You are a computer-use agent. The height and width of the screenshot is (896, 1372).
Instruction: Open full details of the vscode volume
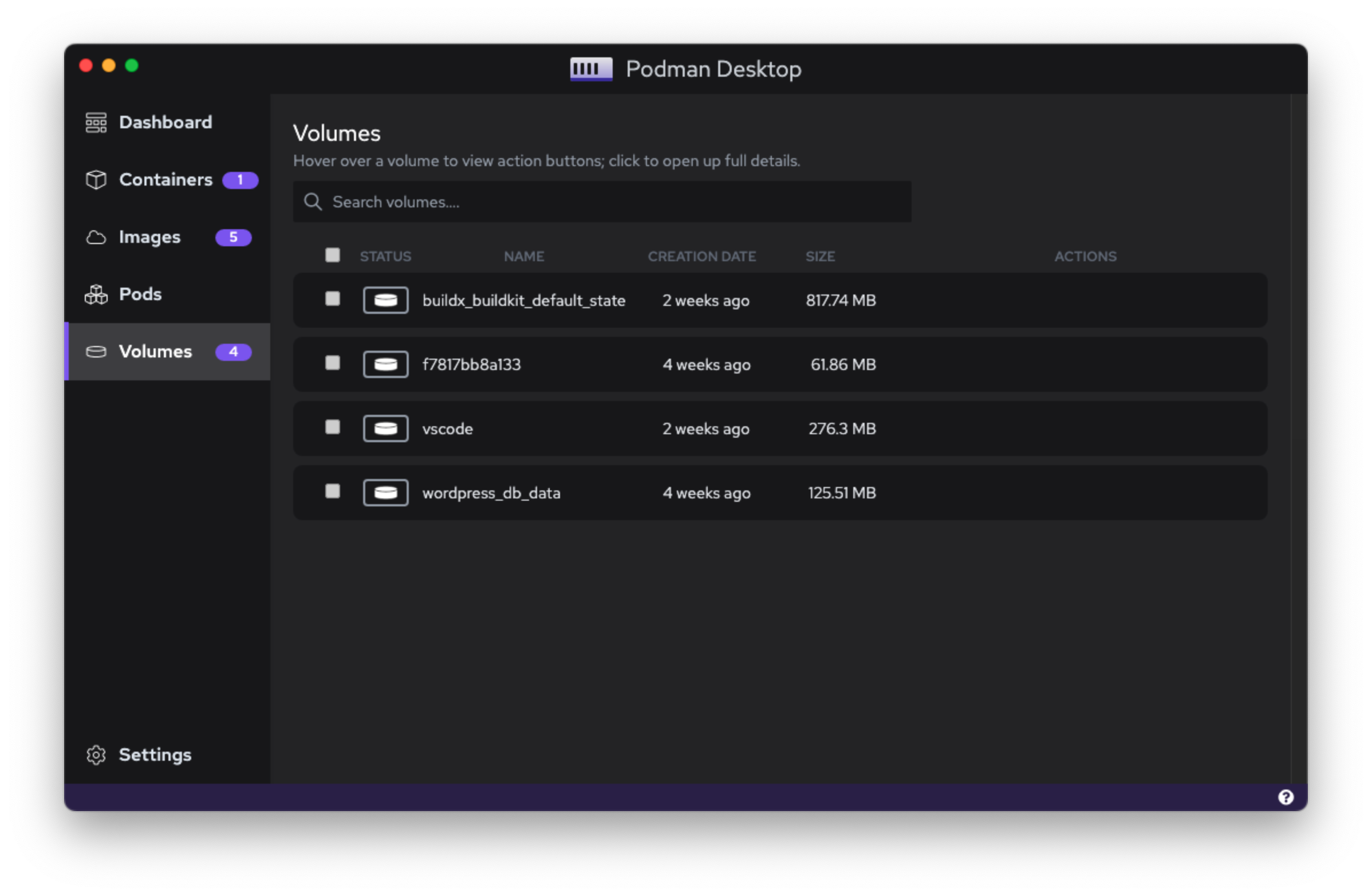[447, 429]
